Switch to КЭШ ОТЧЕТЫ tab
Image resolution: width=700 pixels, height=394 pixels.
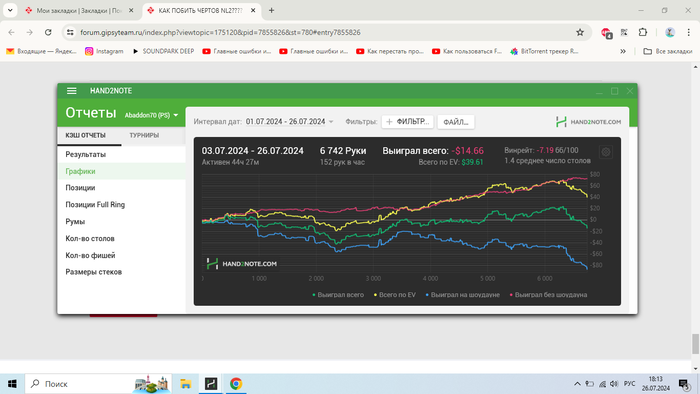pos(86,135)
